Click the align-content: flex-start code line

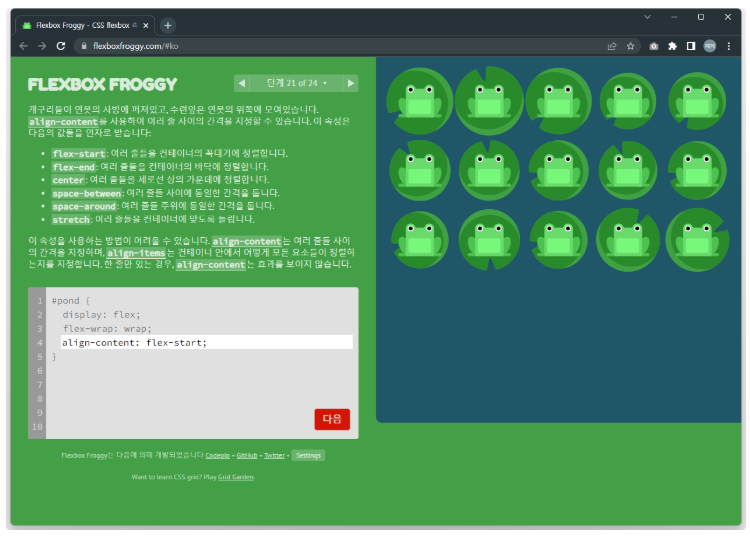click(207, 342)
